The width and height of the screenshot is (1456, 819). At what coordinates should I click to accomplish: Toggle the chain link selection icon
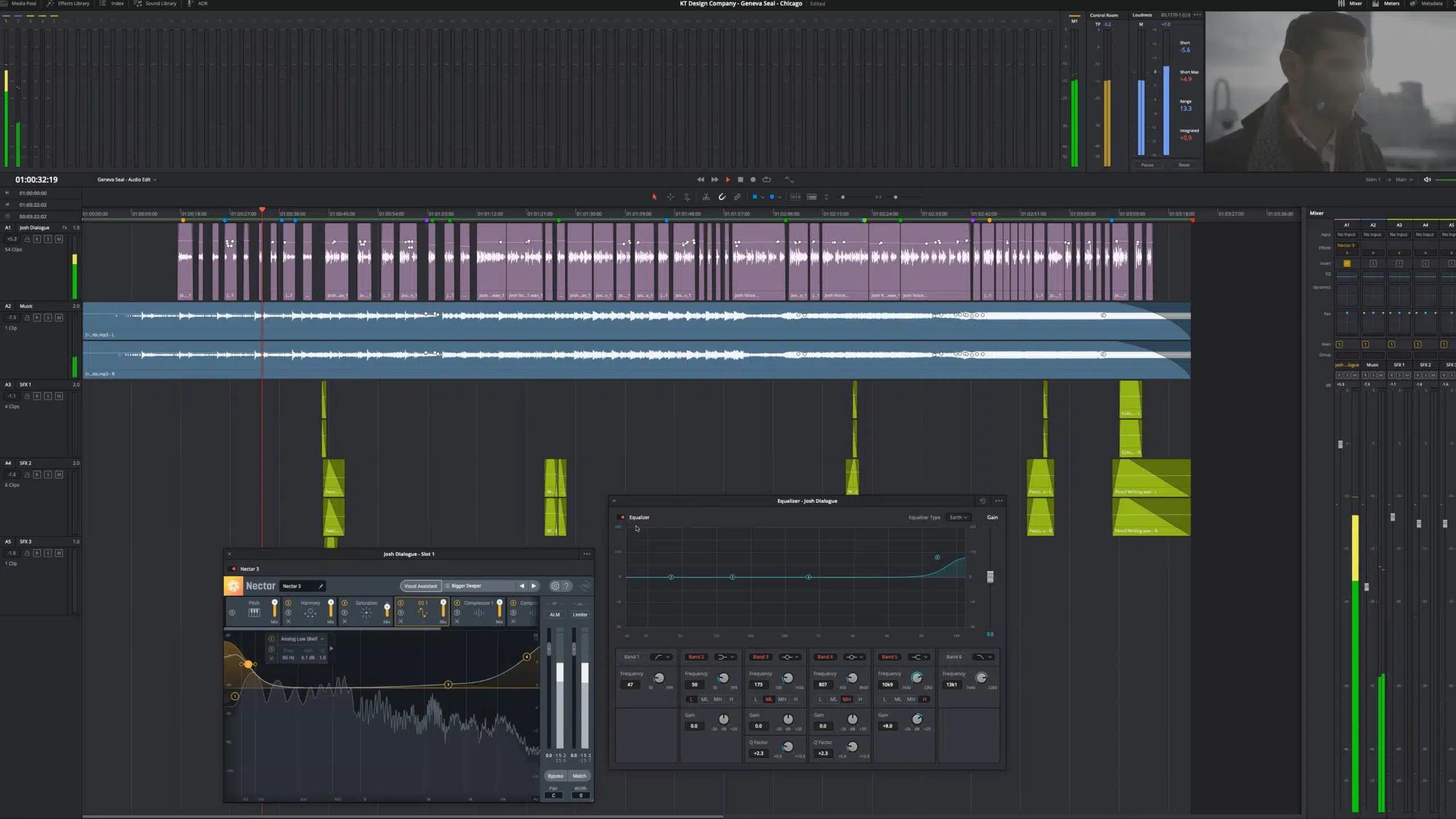737,197
